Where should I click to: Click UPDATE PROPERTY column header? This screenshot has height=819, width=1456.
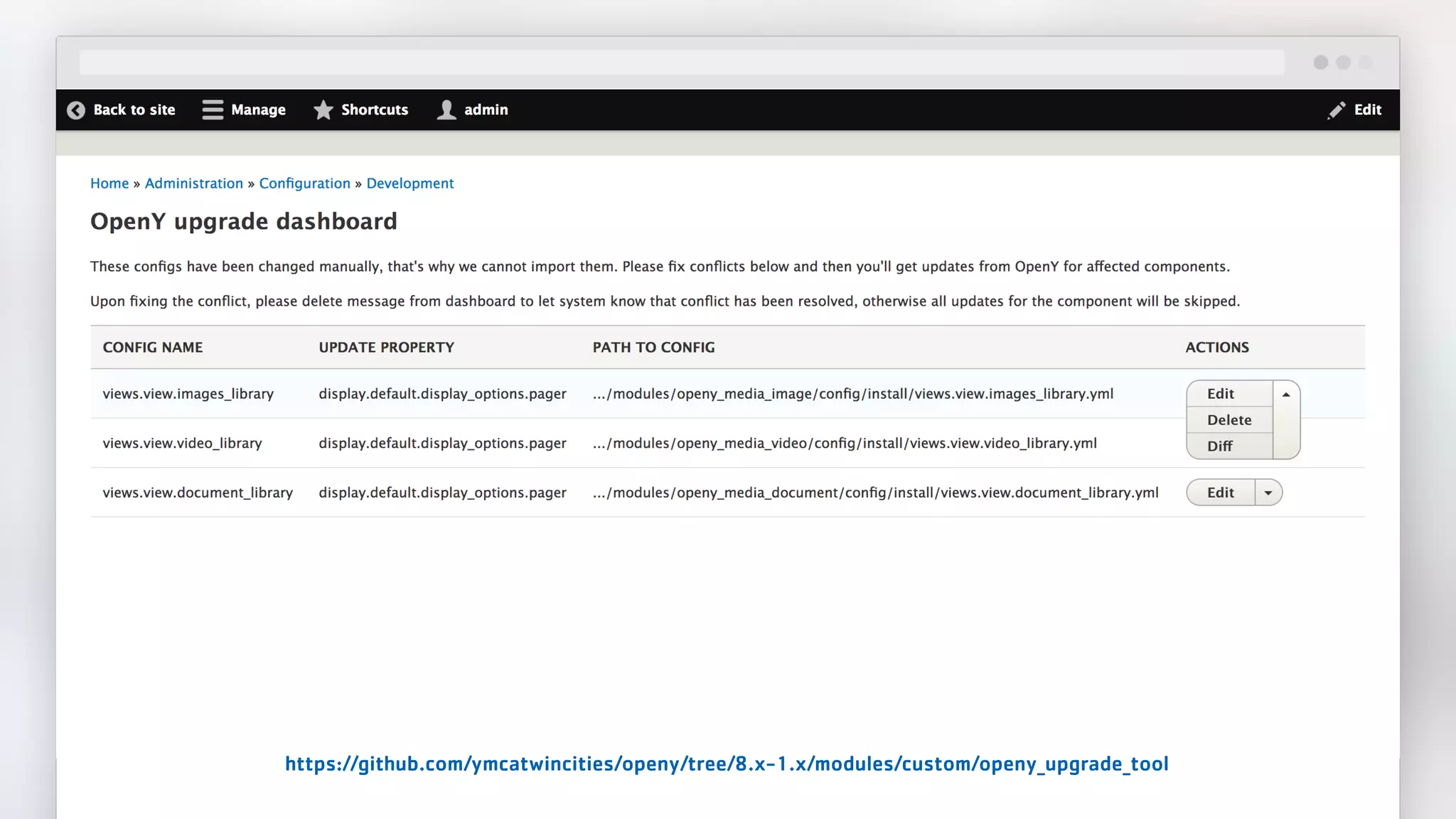tap(386, 348)
